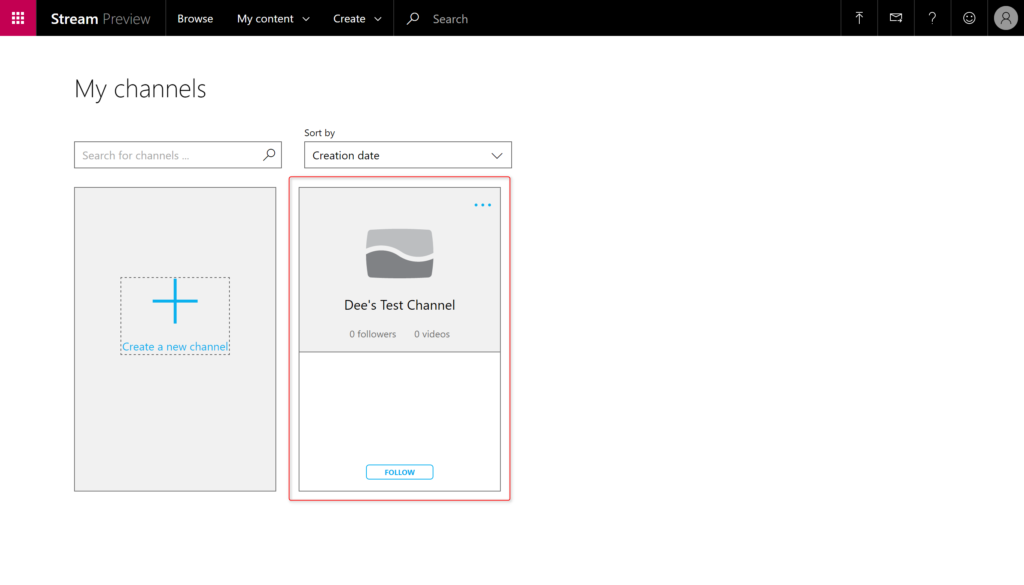This screenshot has height=585, width=1024.
Task: Open the app launcher waffle icon
Action: [18, 18]
